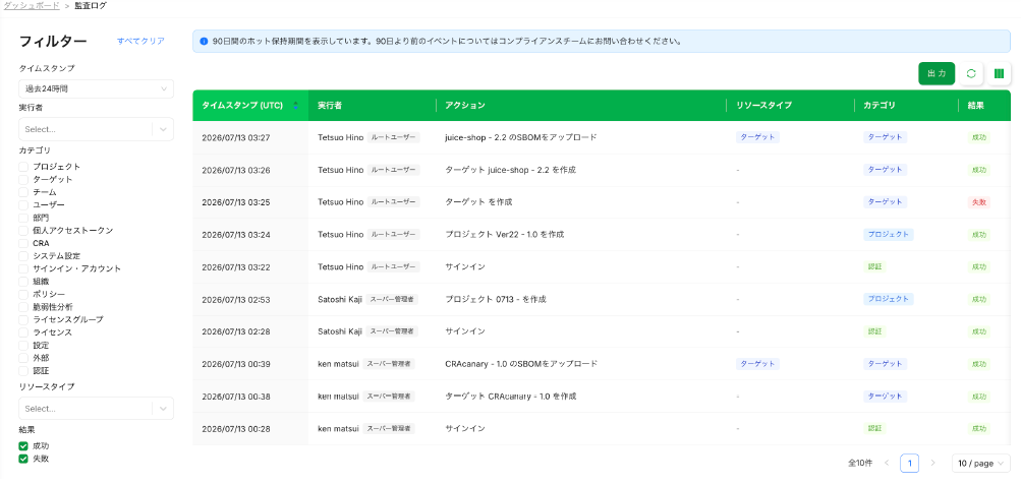Check the プロジェクト category checkbox
The image size is (1021, 485).
[23, 167]
